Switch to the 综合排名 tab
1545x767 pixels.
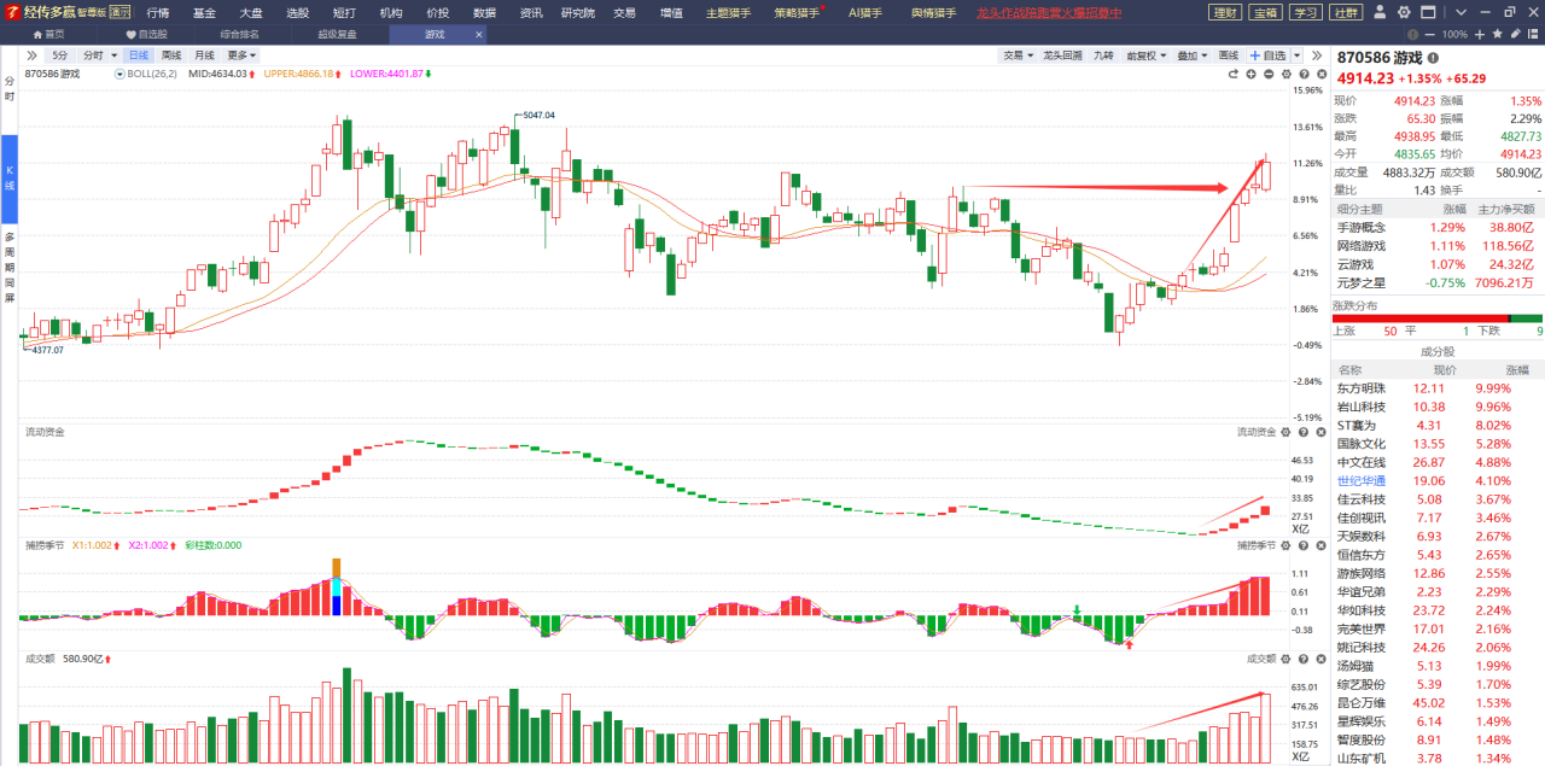pyautogui.click(x=239, y=34)
